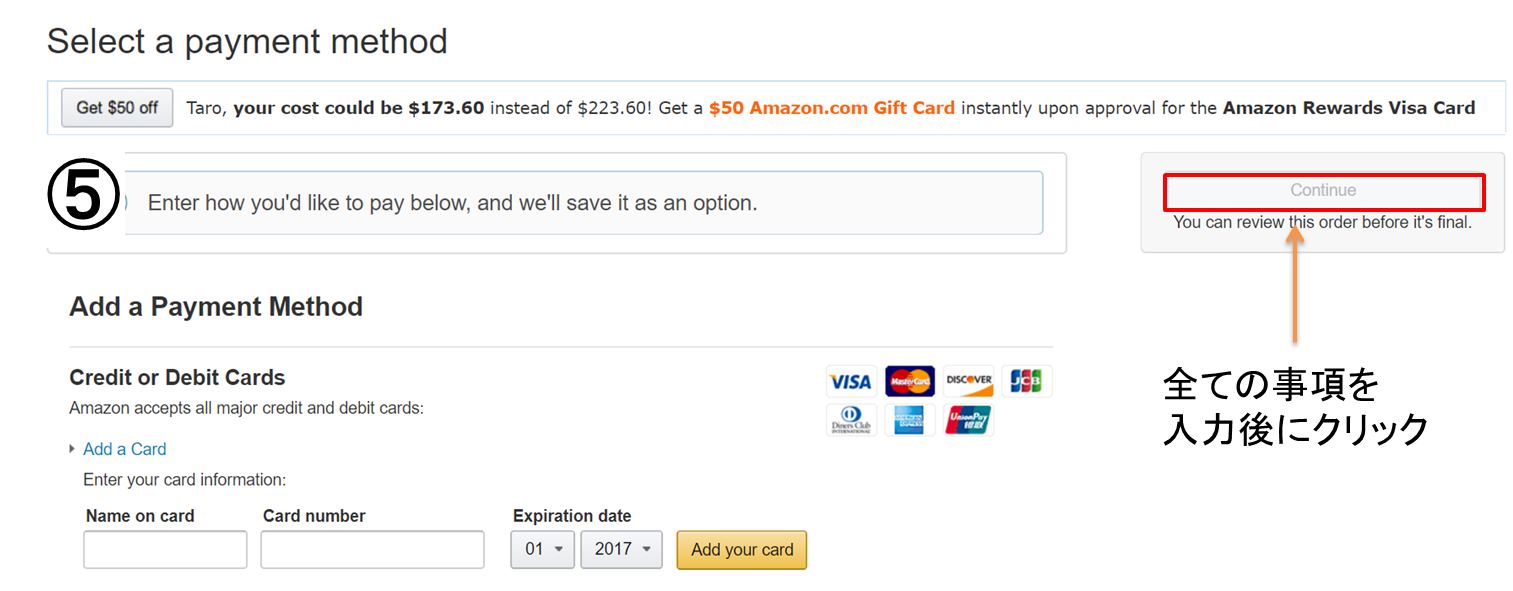The height and width of the screenshot is (591, 1513).
Task: Click the circled number 5 step marker
Action: [84, 196]
